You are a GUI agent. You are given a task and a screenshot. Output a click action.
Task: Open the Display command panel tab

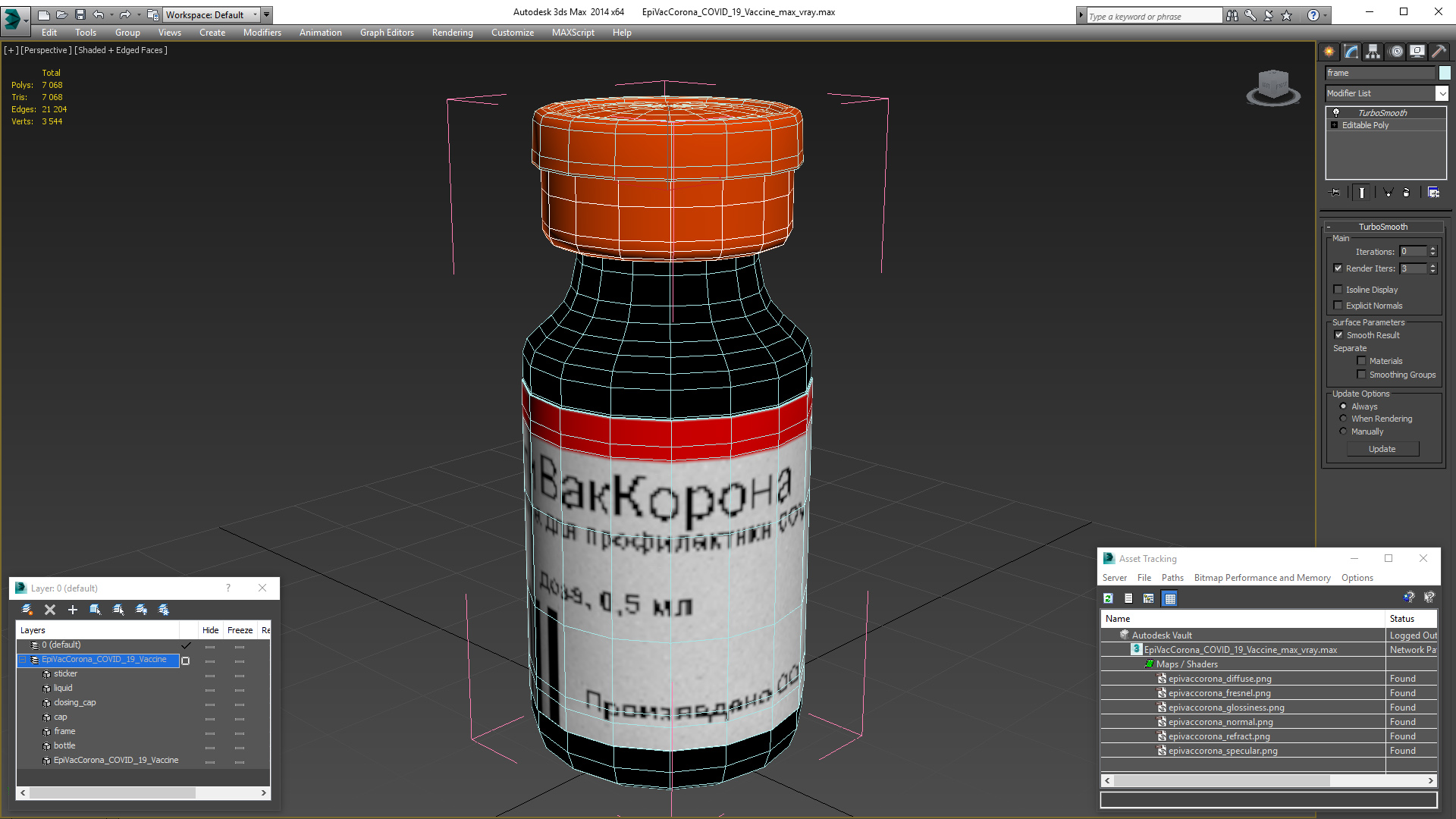pyautogui.click(x=1417, y=52)
